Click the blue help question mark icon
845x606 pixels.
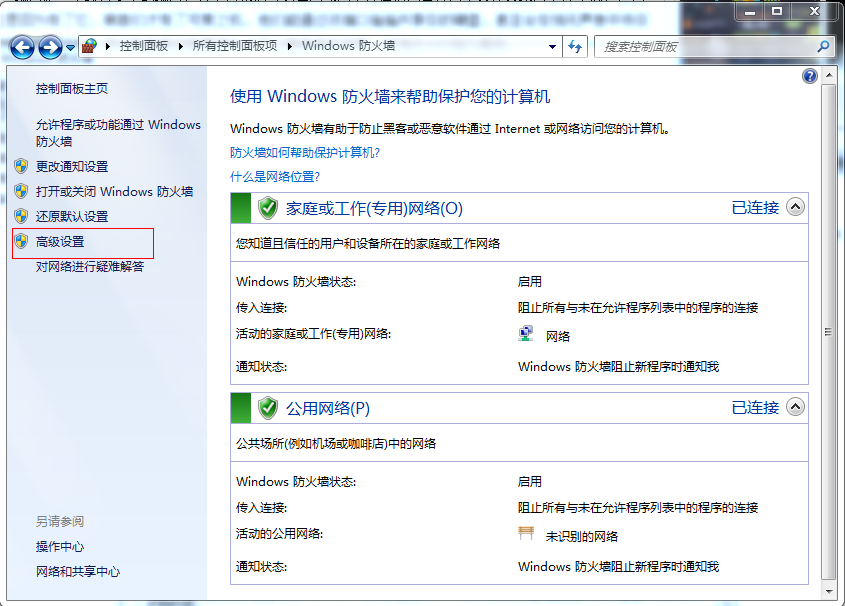tap(810, 76)
